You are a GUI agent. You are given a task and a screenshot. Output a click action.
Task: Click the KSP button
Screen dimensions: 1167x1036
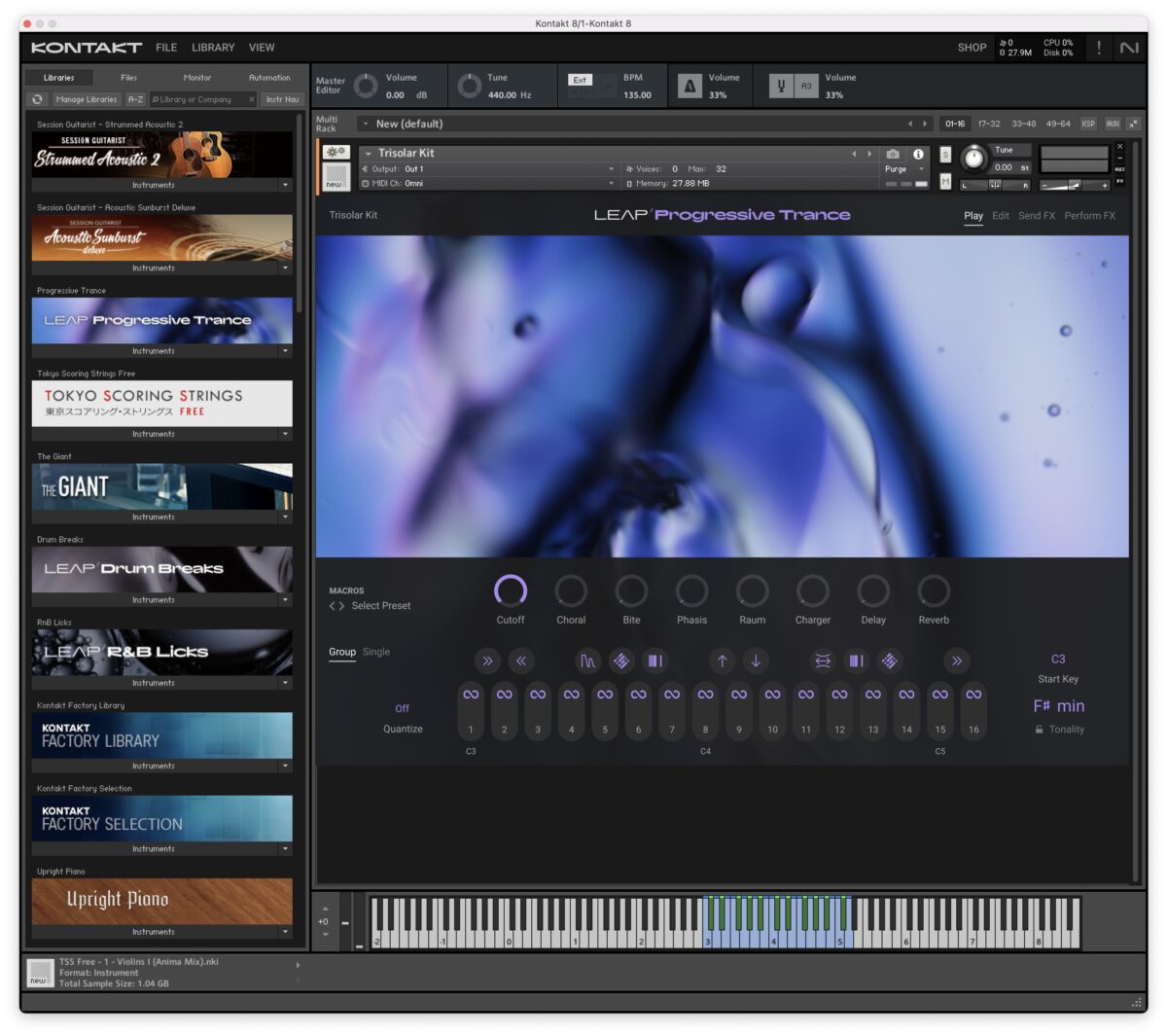pos(1088,124)
